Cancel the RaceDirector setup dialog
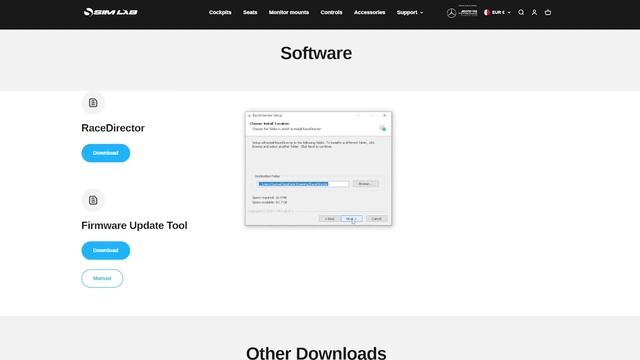Screen dimensions: 640x360 click(376, 219)
